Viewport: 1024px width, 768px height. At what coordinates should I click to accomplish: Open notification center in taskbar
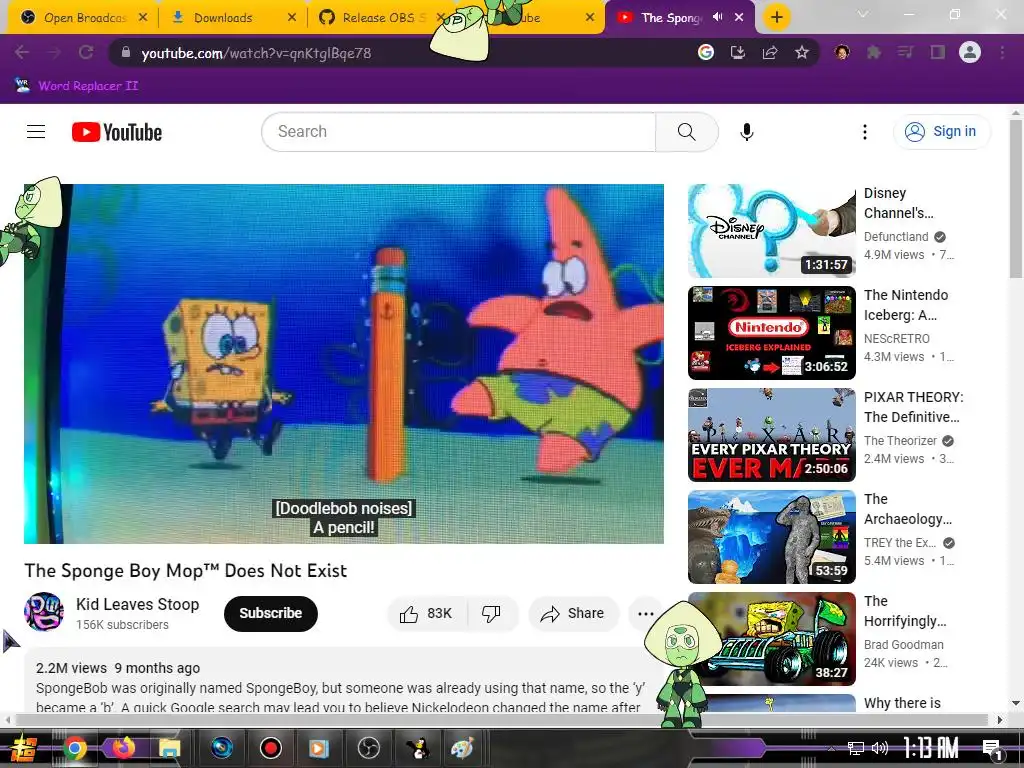[993, 748]
